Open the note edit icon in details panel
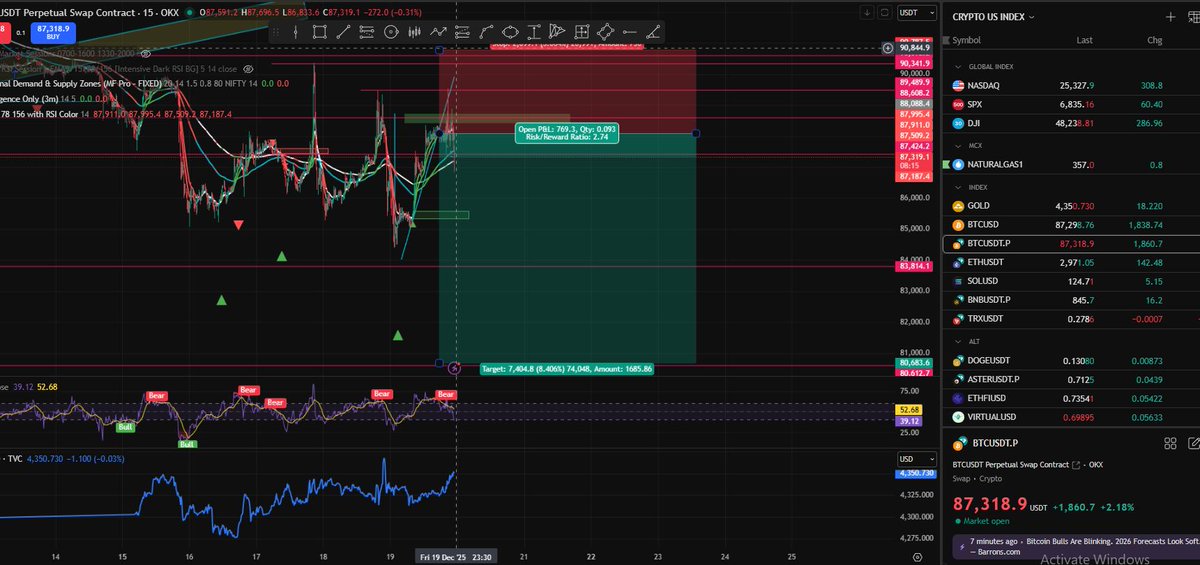 (1192, 443)
